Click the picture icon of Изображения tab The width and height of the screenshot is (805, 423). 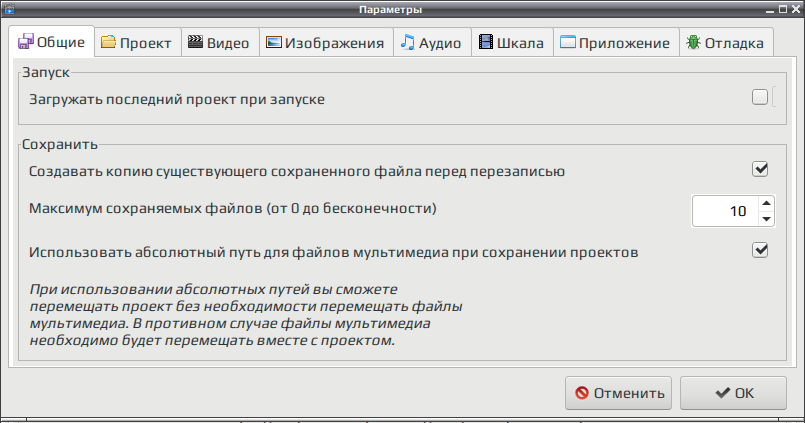pyautogui.click(x=274, y=42)
